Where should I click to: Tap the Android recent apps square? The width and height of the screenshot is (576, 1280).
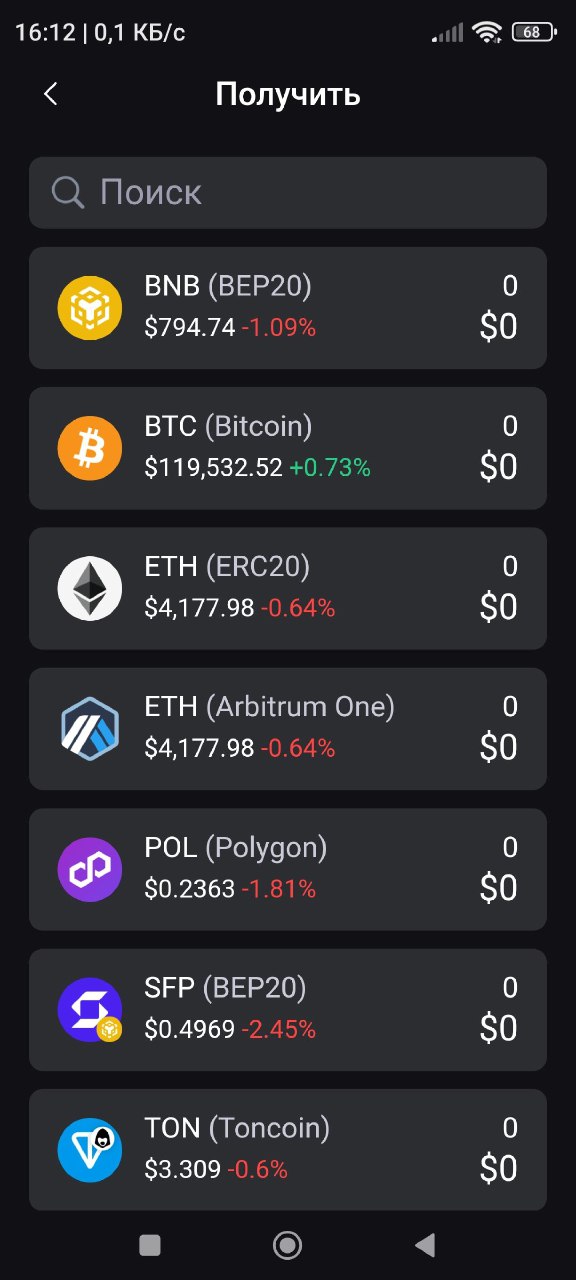click(x=150, y=1245)
